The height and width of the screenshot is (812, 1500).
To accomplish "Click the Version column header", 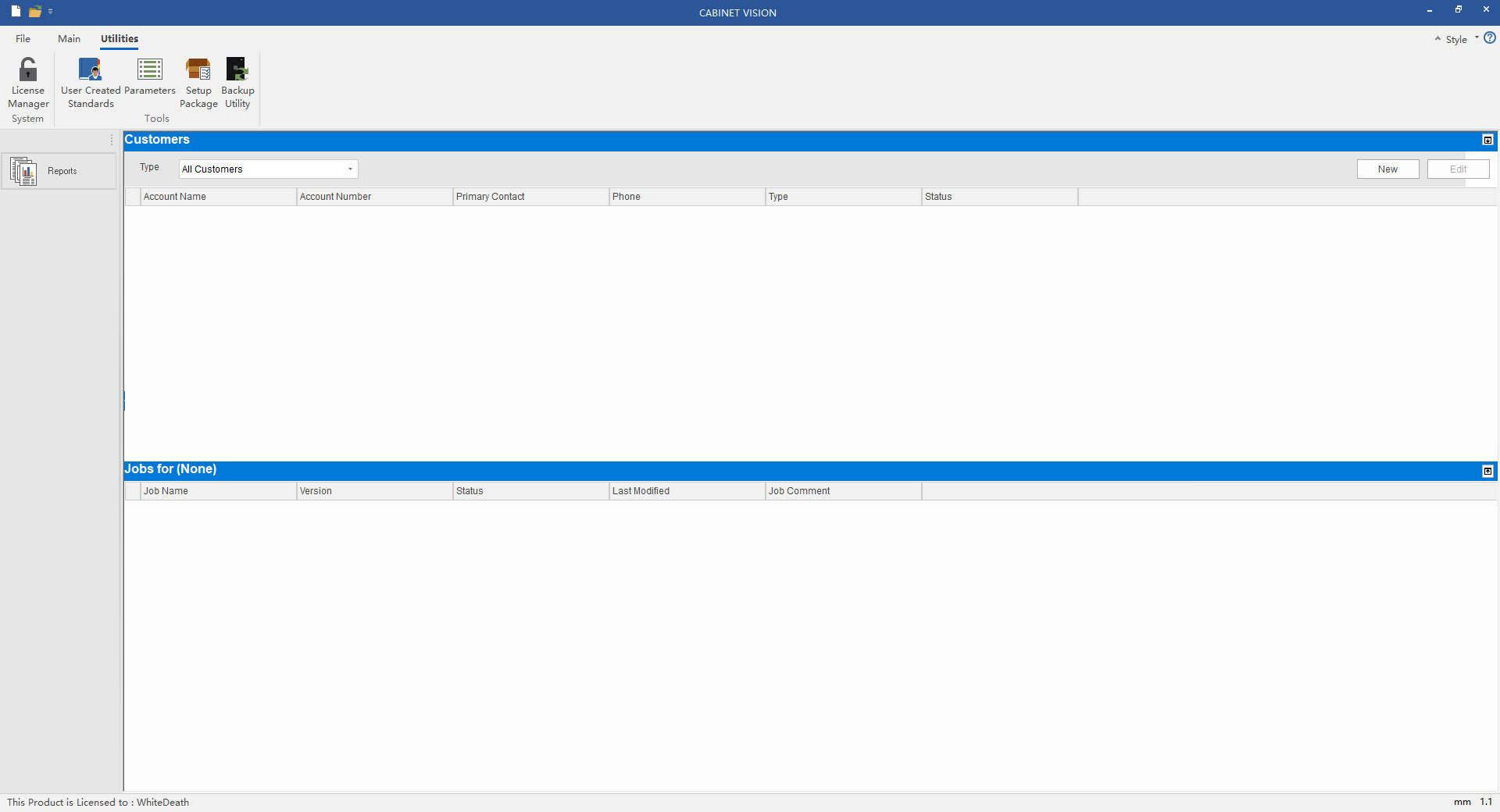I will (x=375, y=491).
